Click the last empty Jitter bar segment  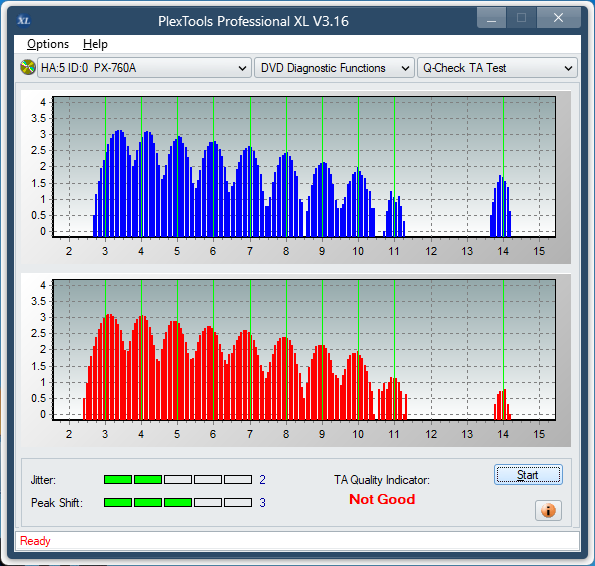[238, 480]
